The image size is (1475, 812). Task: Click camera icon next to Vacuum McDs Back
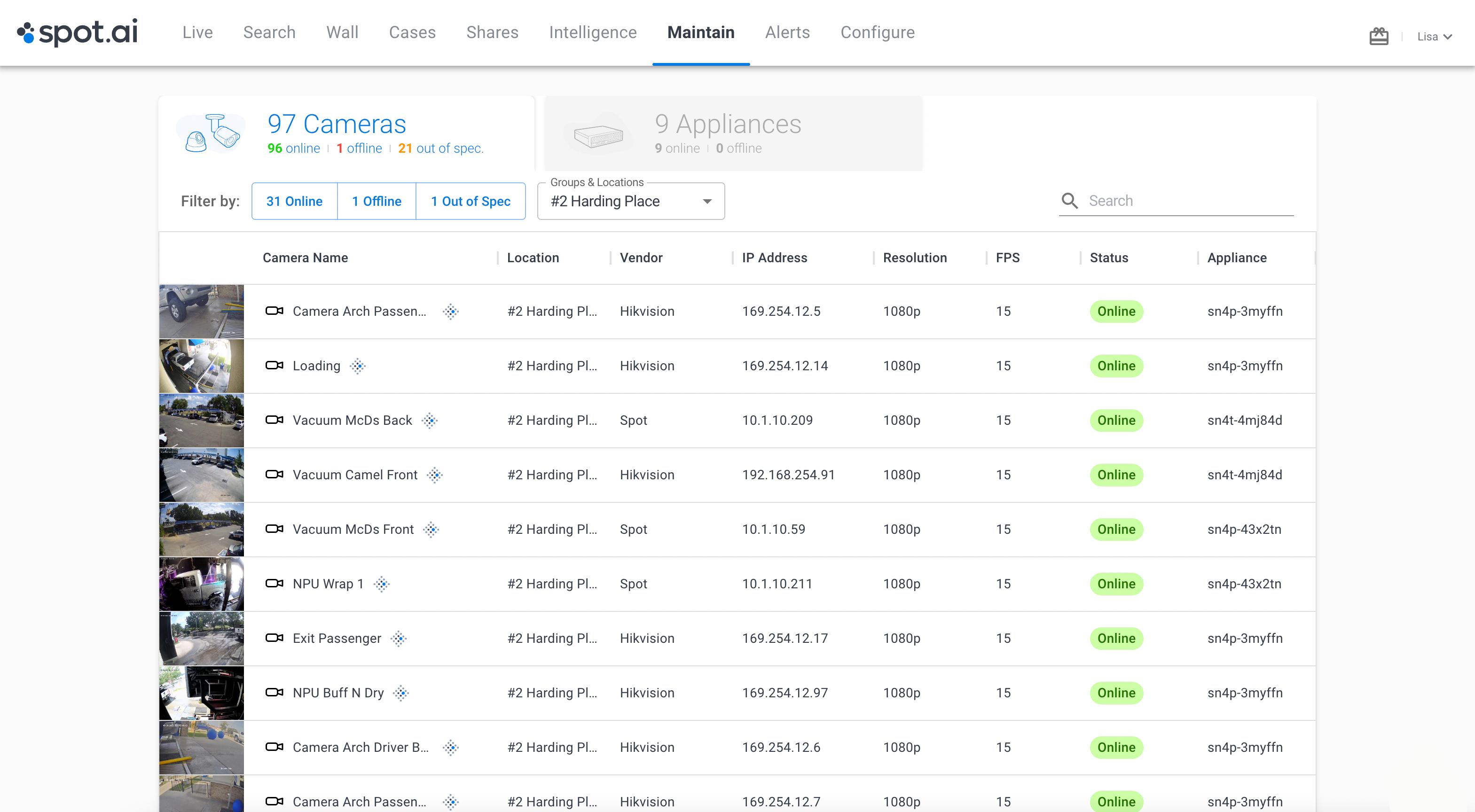click(275, 420)
